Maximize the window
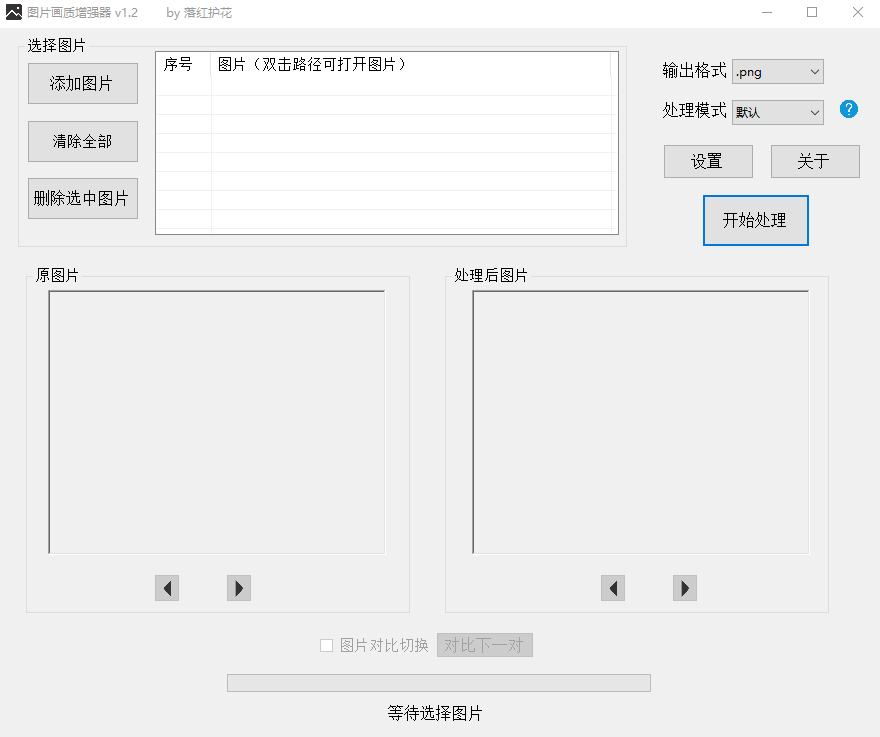880x737 pixels. (x=812, y=12)
